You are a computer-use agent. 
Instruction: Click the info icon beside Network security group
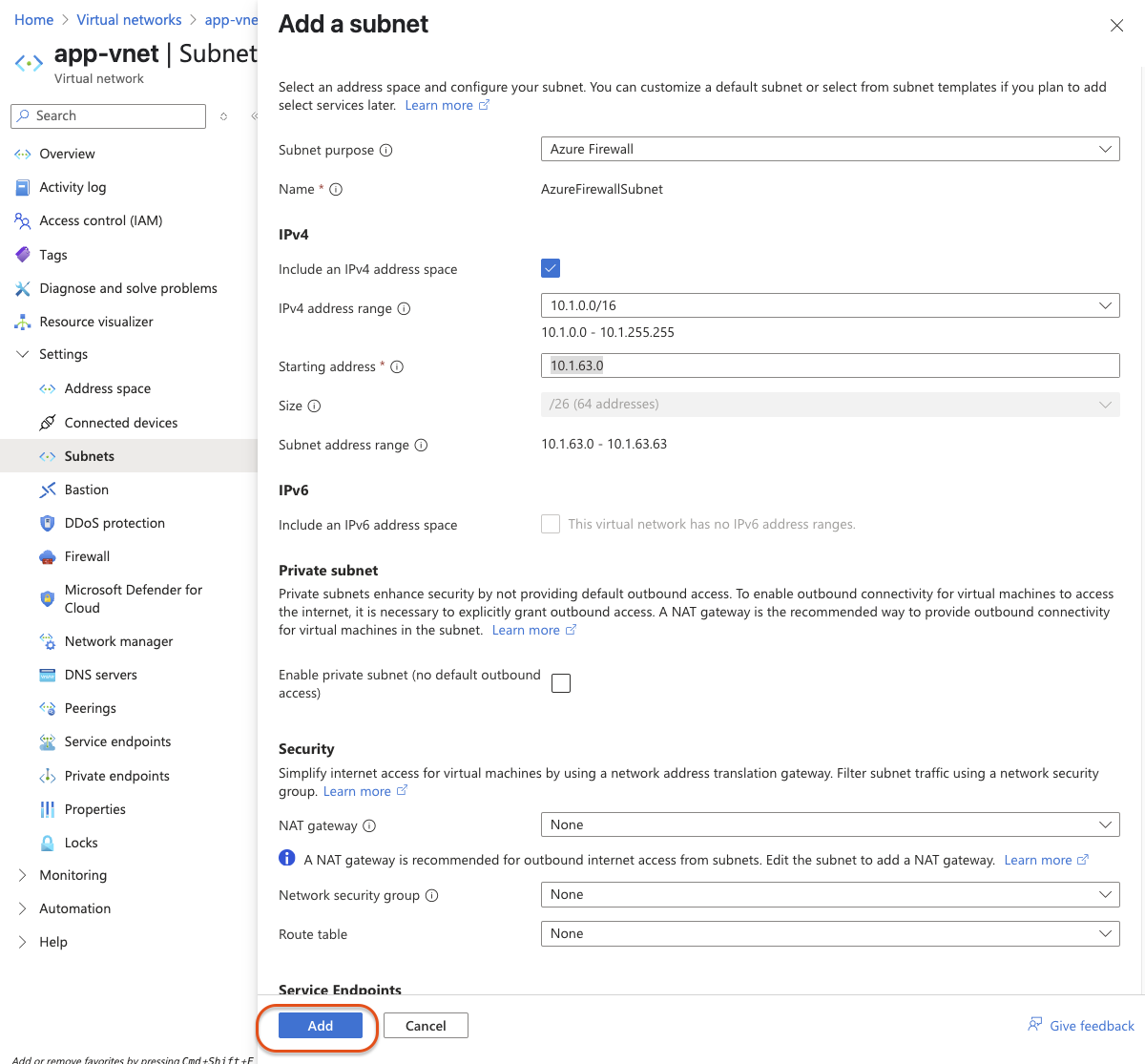tap(432, 895)
